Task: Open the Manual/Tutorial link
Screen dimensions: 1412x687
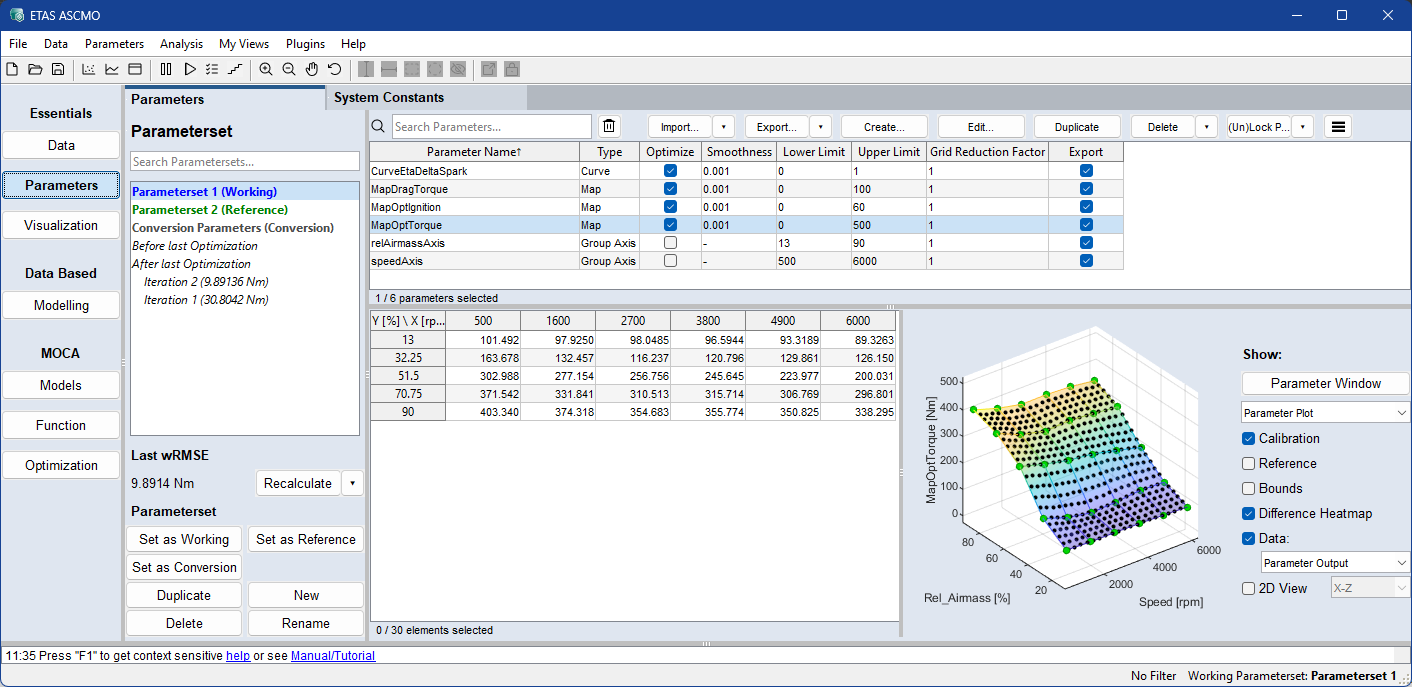Action: pyautogui.click(x=332, y=656)
